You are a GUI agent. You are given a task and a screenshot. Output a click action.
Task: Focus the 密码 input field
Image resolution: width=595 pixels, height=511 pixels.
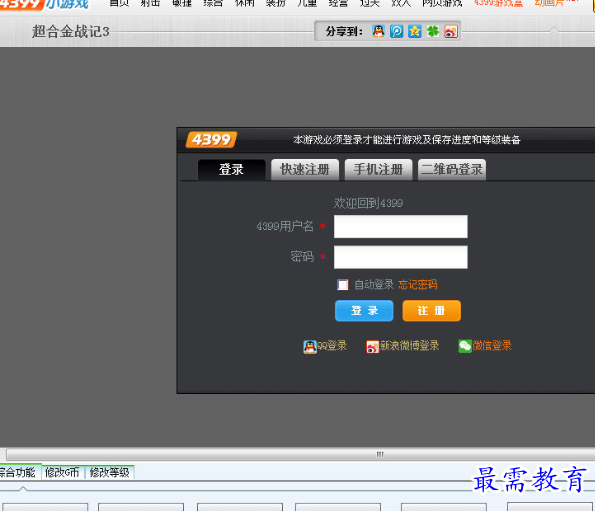coord(401,257)
